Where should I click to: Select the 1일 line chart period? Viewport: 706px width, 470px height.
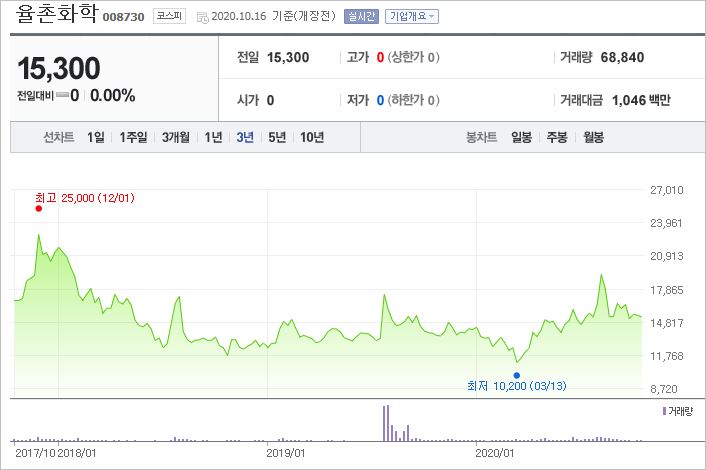tap(96, 137)
